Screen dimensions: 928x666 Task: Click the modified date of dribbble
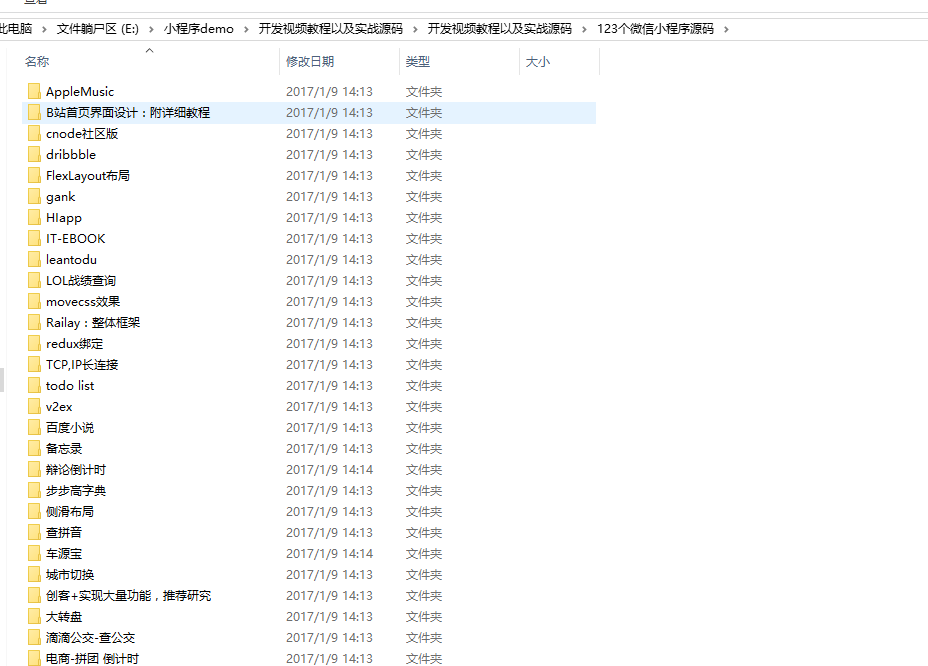click(x=329, y=155)
